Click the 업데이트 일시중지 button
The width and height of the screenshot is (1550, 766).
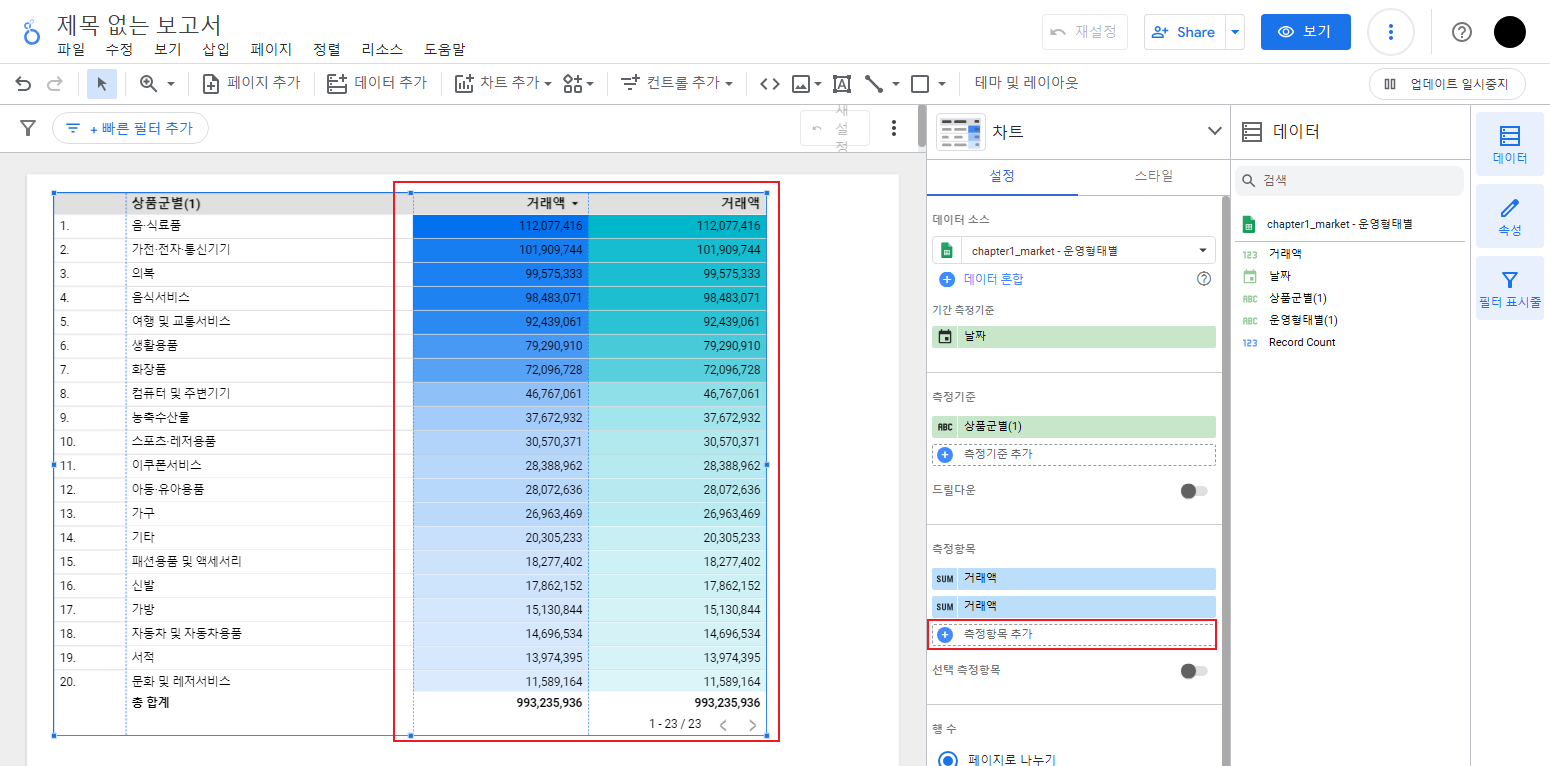[1447, 84]
